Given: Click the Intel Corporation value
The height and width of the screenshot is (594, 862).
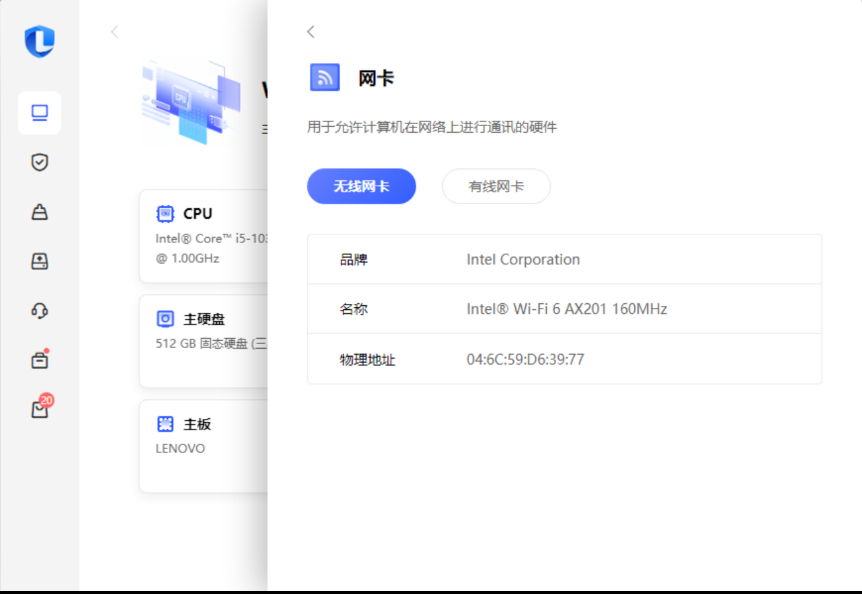Looking at the screenshot, I should click(523, 259).
